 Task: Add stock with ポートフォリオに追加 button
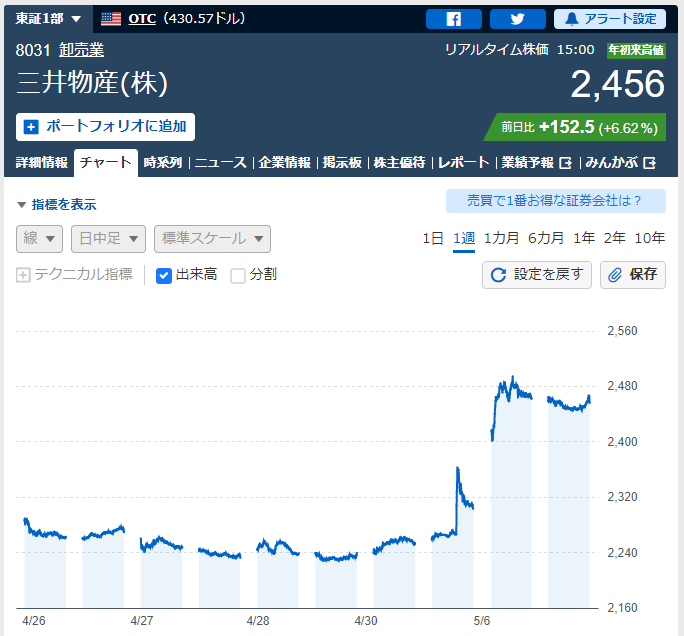coord(105,127)
